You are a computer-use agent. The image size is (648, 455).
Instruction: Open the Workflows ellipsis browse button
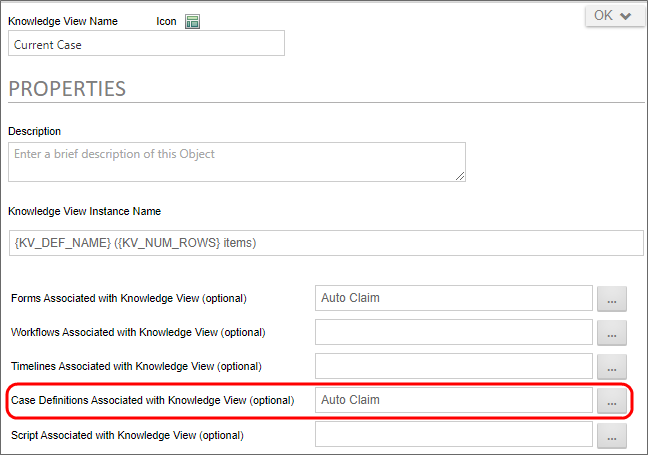coord(611,333)
